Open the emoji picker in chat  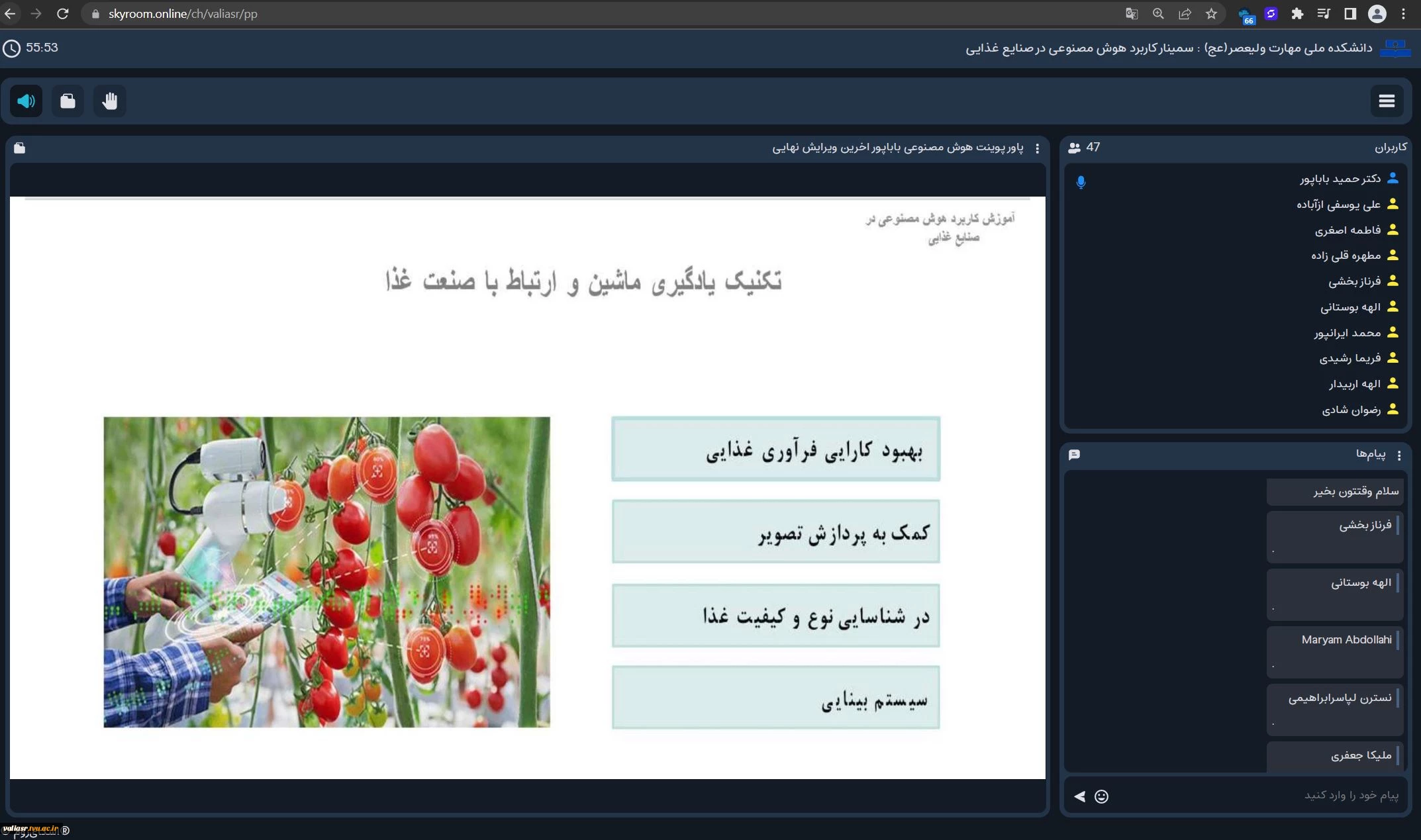tap(1101, 796)
